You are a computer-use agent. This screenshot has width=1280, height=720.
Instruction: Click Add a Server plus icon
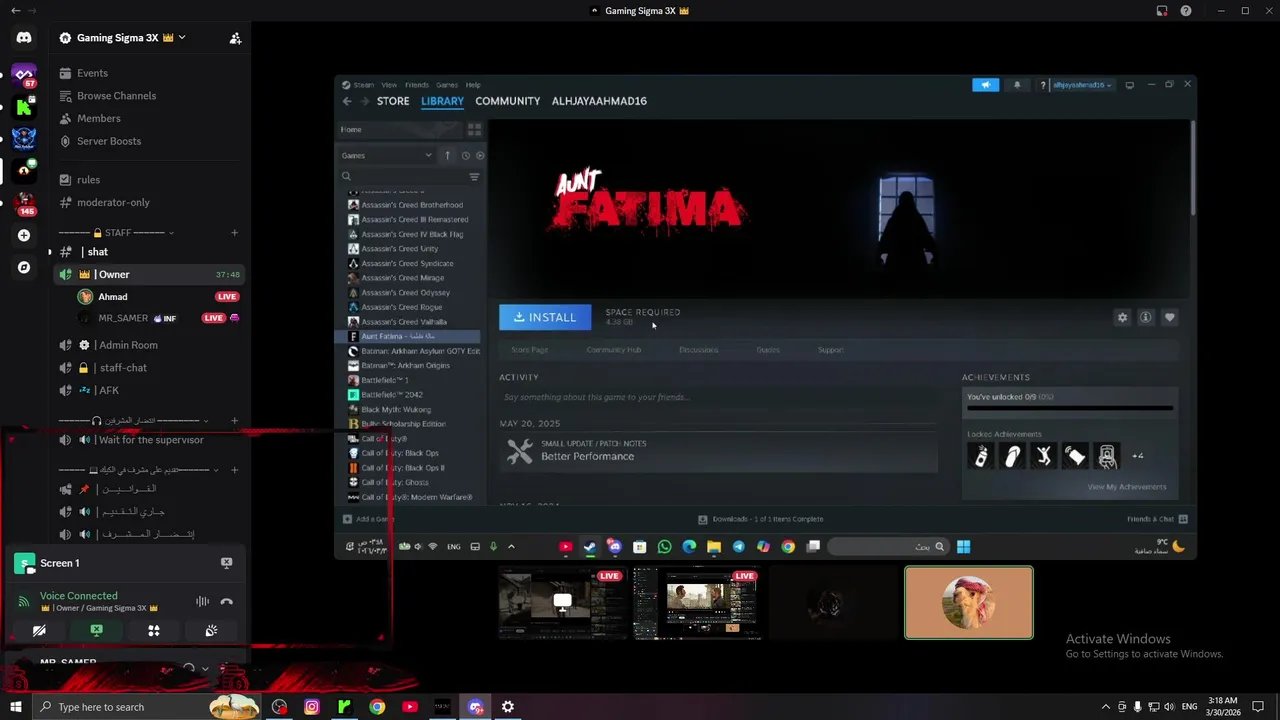tap(24, 235)
